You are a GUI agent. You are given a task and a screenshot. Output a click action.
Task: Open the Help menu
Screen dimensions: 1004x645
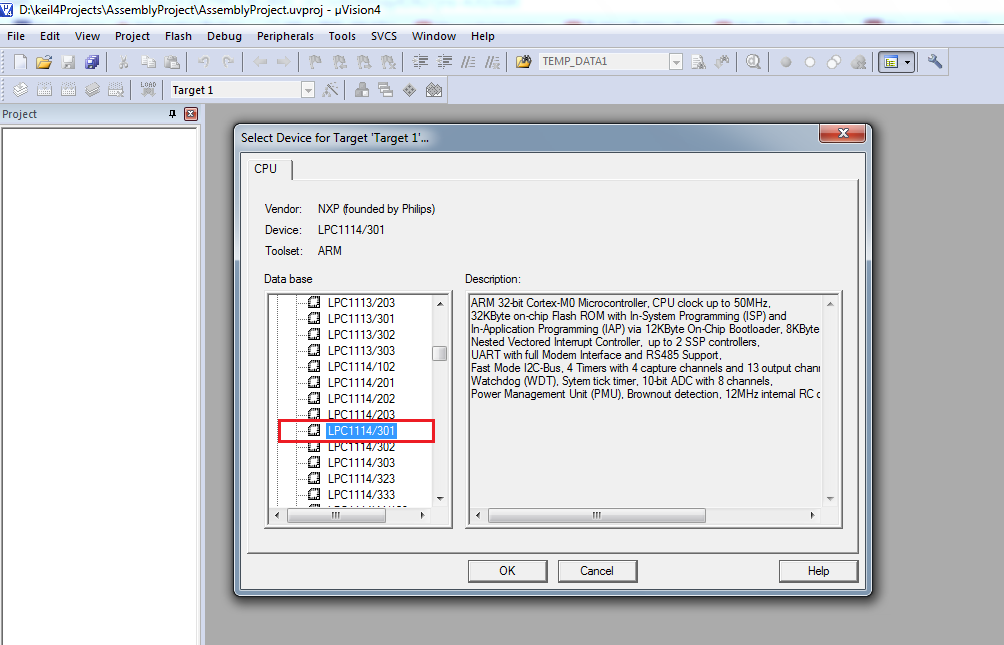(482, 37)
